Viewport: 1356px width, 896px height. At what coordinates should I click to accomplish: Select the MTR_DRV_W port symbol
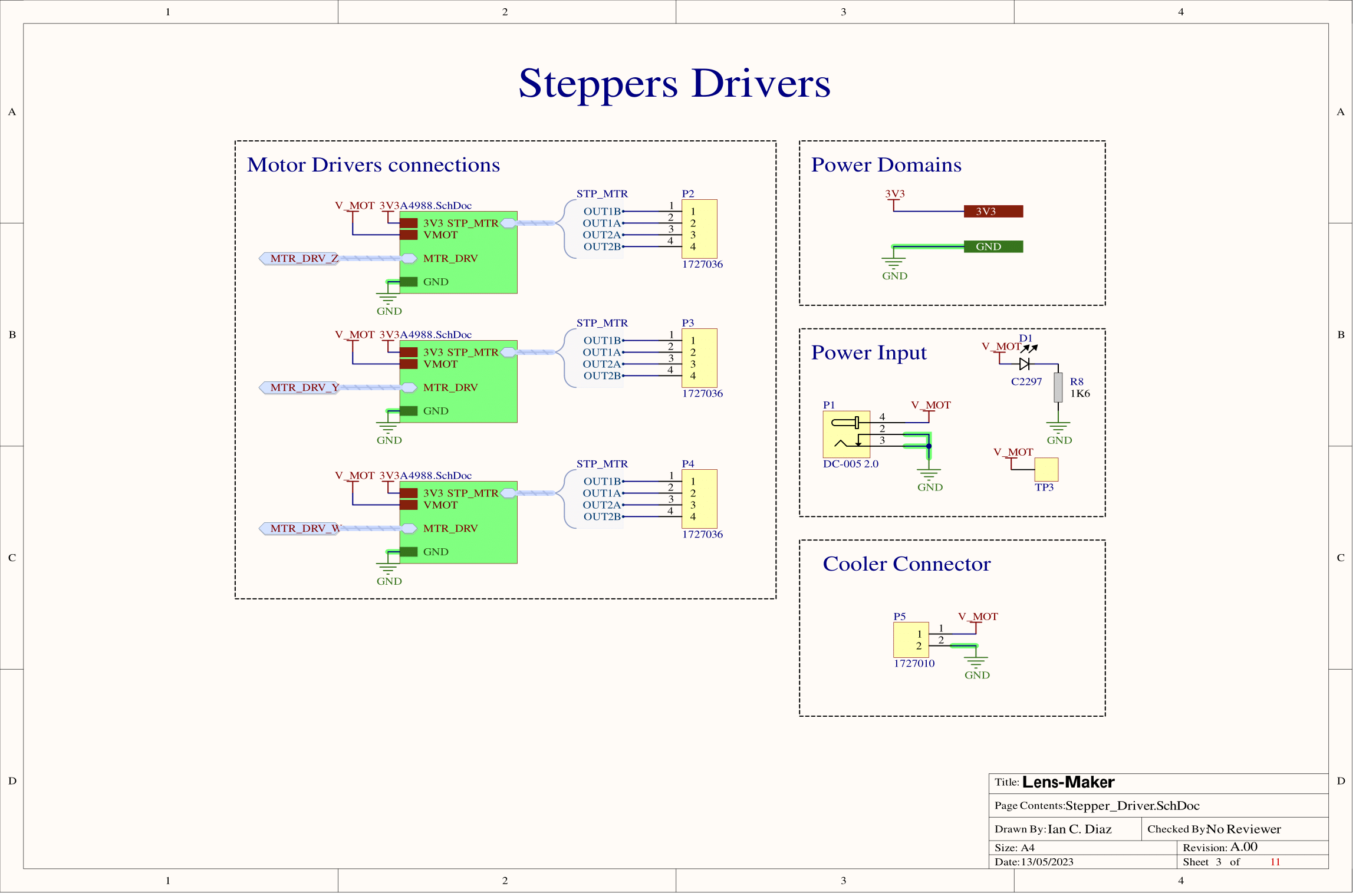coord(299,528)
